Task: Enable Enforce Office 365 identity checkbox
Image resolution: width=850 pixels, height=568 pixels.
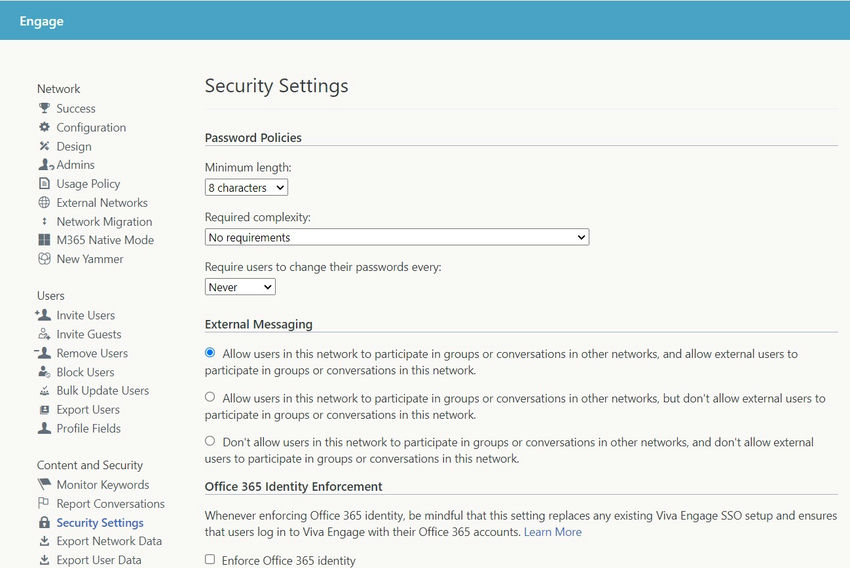Action: point(210,559)
